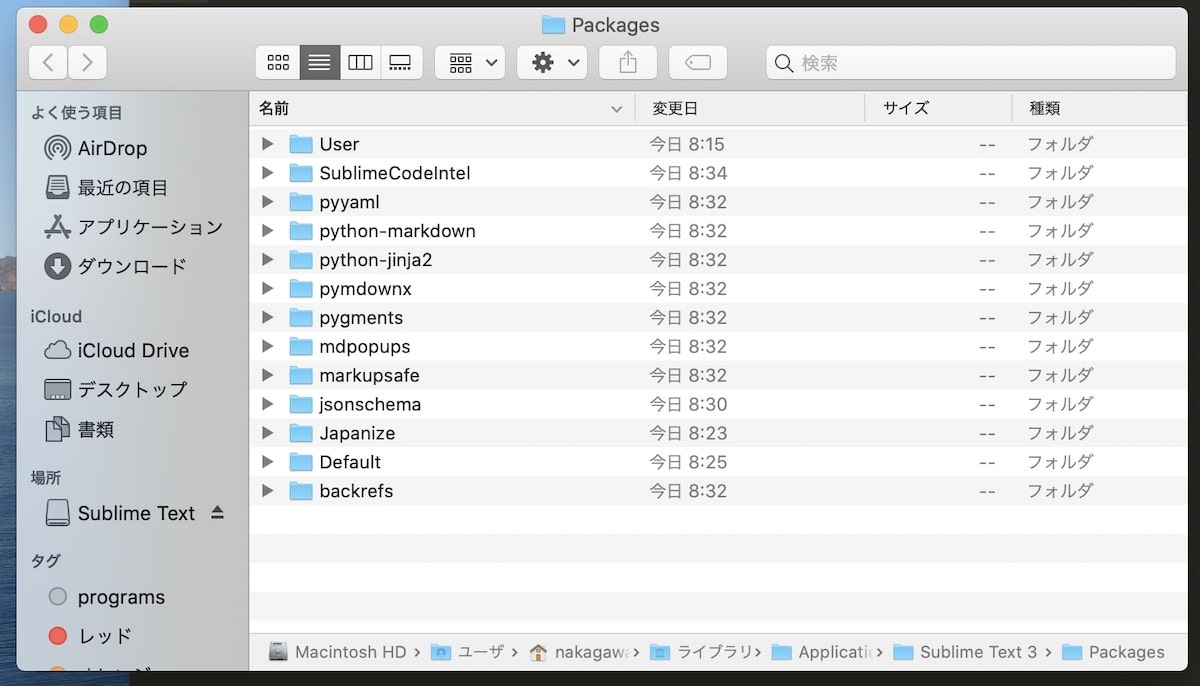The image size is (1200, 686).
Task: Expand the Default folder
Action: [x=267, y=462]
